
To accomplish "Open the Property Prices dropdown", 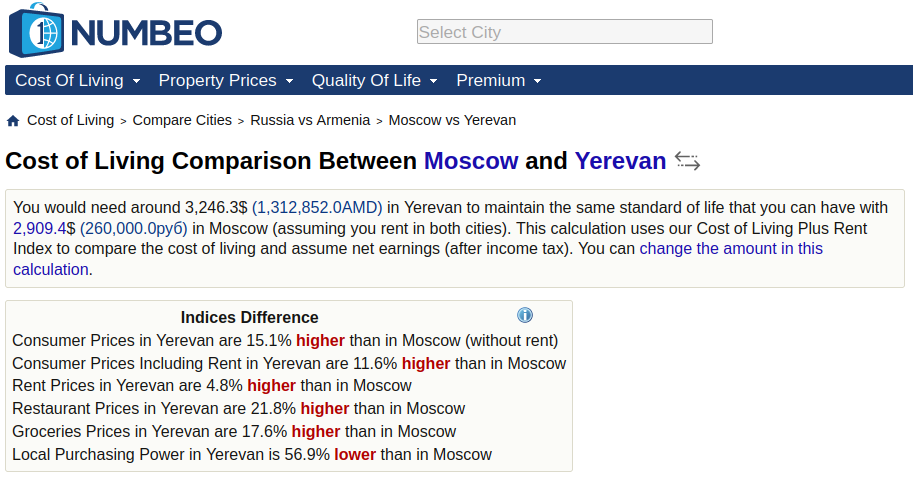I will pyautogui.click(x=225, y=80).
